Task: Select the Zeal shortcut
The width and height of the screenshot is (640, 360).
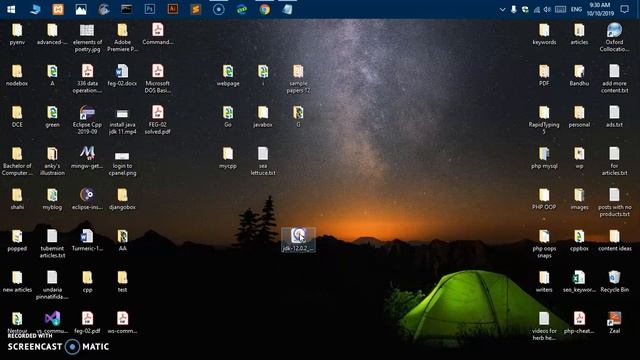Action: click(614, 322)
